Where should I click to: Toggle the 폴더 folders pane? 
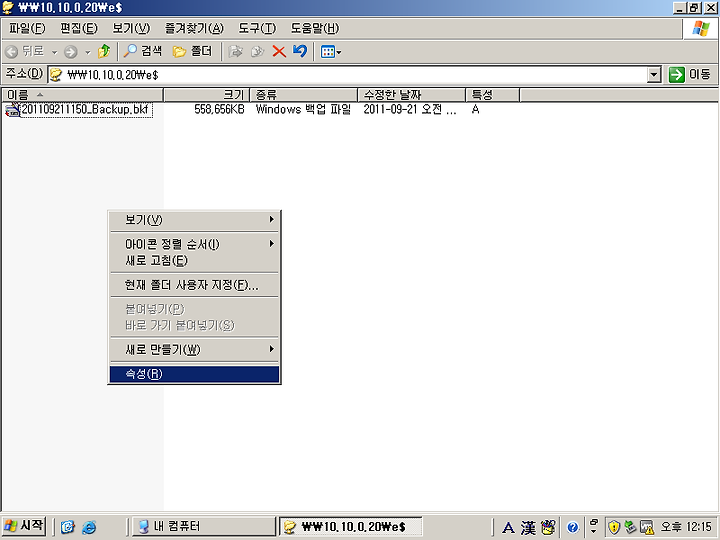point(192,51)
